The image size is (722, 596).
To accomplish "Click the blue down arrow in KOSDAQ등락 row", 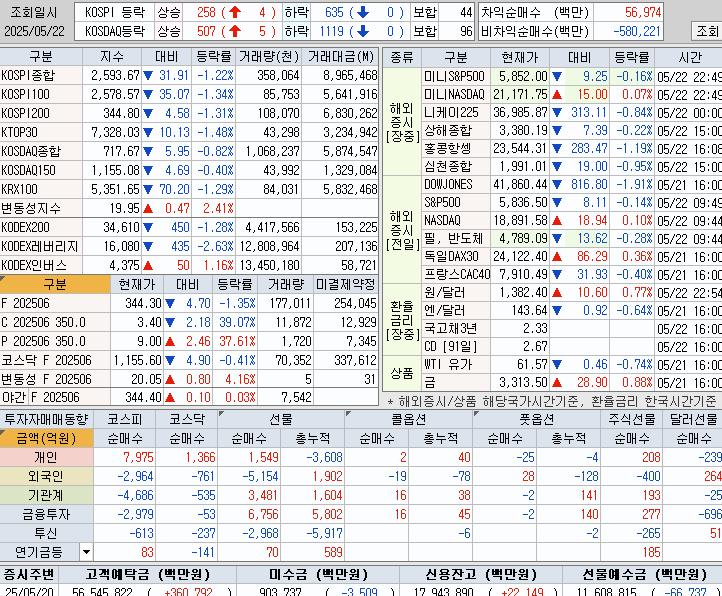I will [363, 31].
